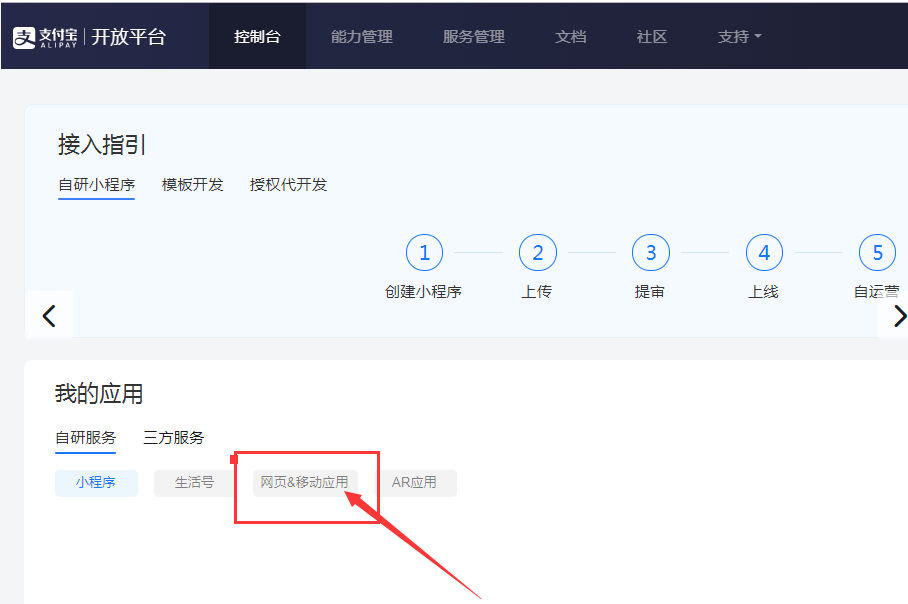The image size is (908, 604).
Task: Click step 4 circle for 上线
Action: point(764,253)
